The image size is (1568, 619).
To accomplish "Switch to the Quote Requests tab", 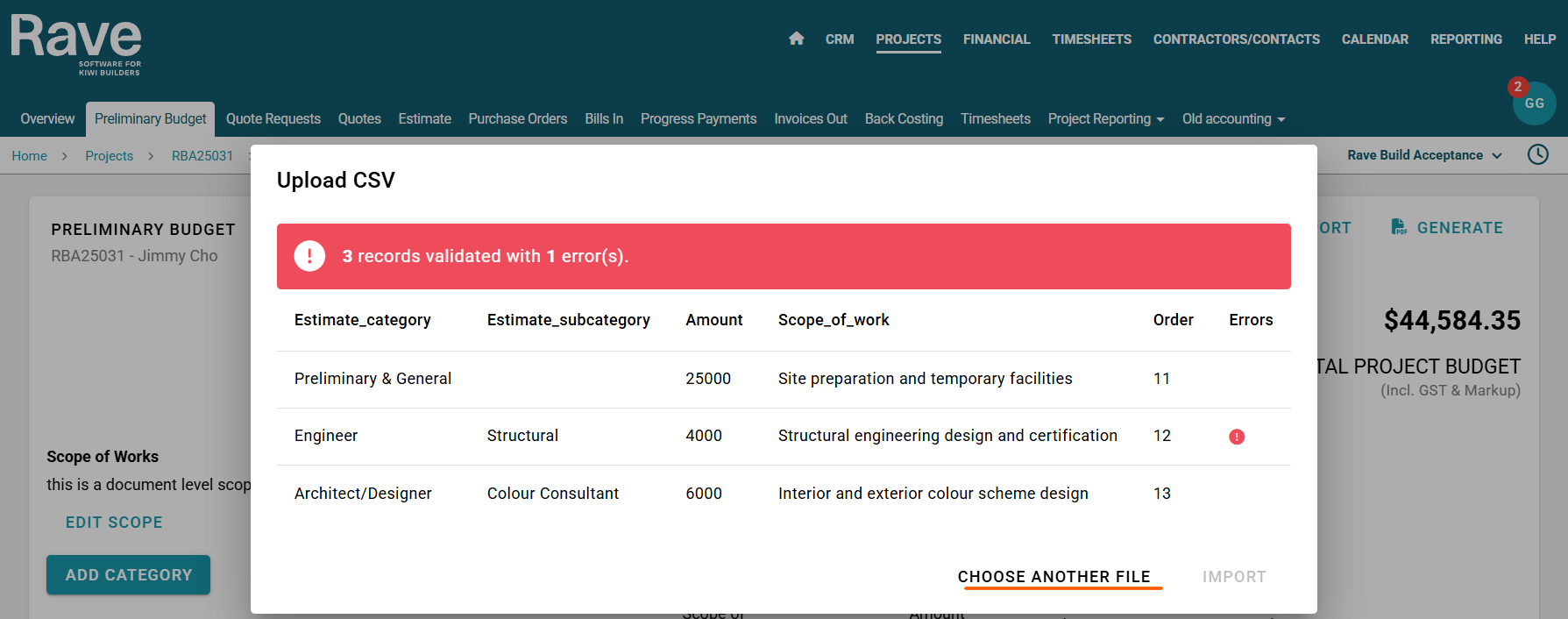I will (273, 119).
